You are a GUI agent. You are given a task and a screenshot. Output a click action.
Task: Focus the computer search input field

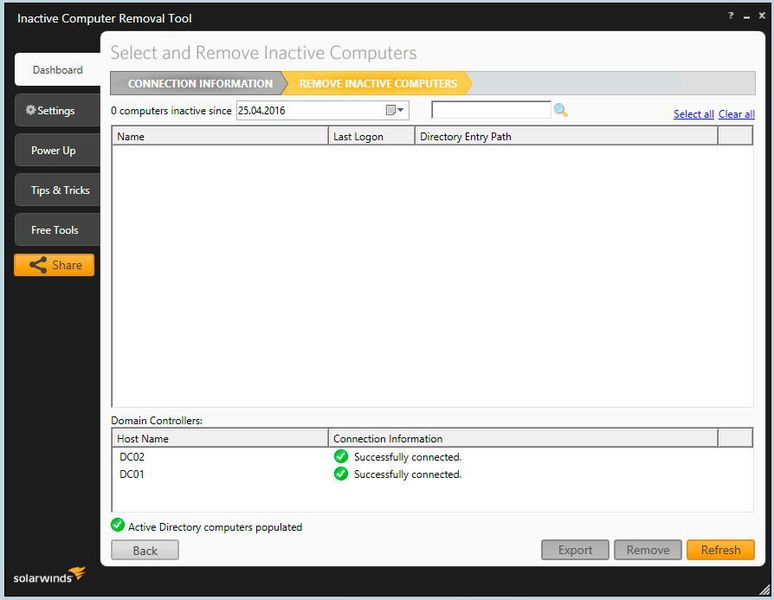(x=491, y=110)
